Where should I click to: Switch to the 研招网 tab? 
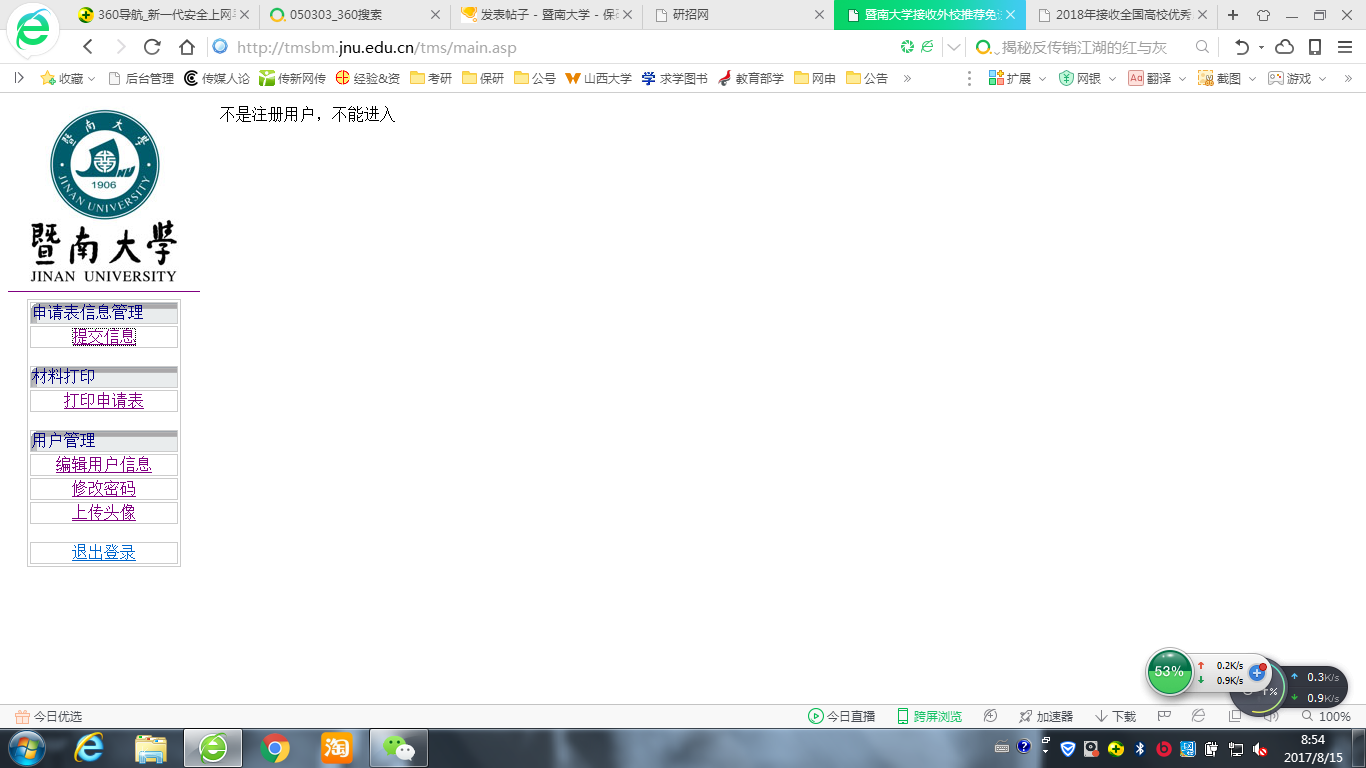coord(739,15)
